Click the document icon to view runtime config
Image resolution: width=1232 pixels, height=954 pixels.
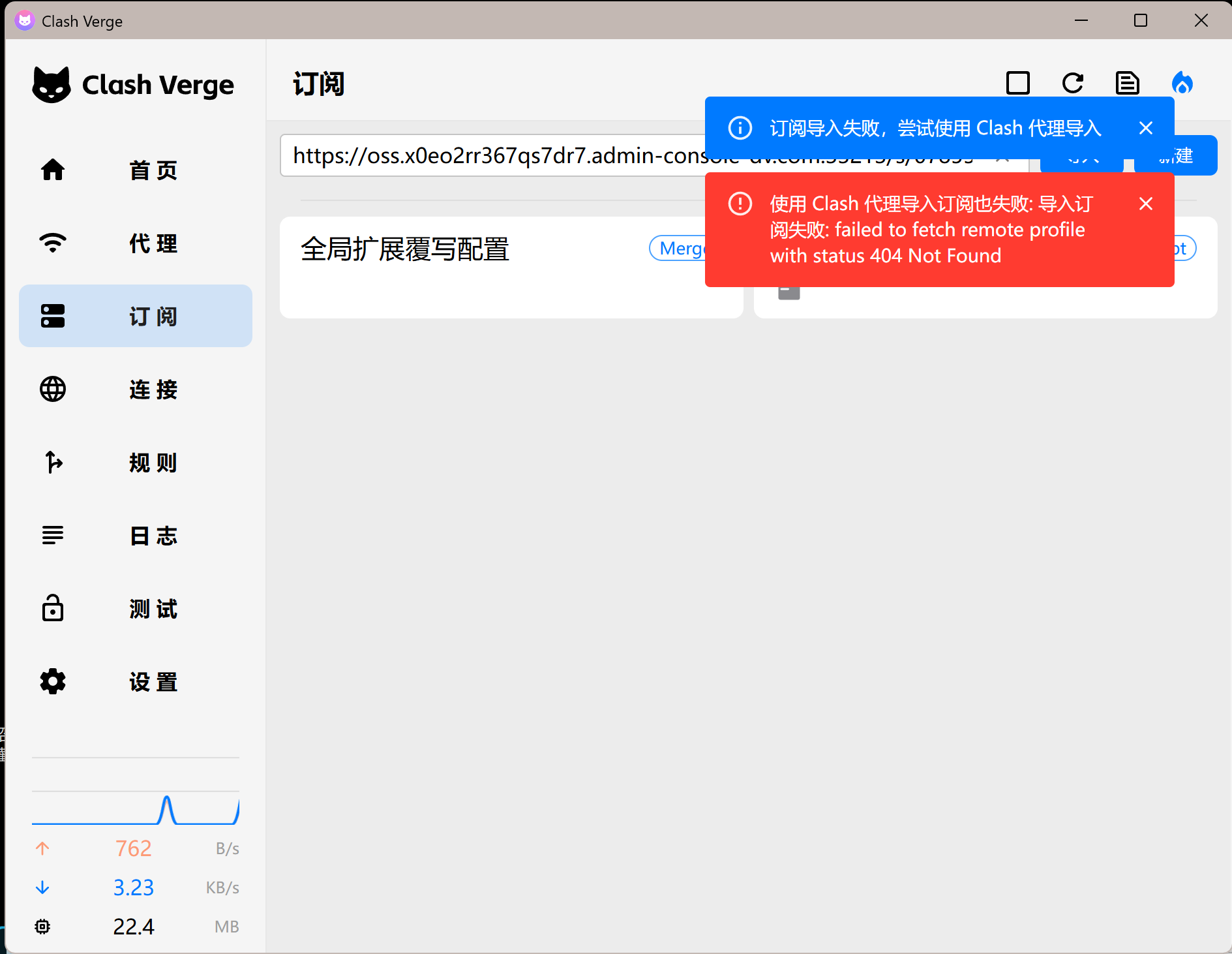coord(1127,84)
